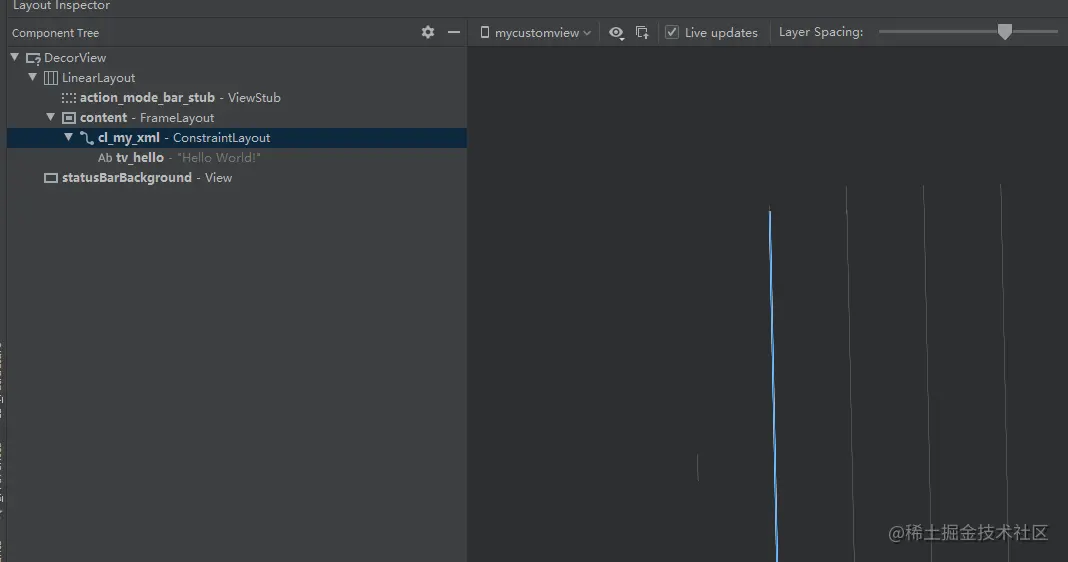Image resolution: width=1068 pixels, height=562 pixels.
Task: Click the Layer Spacing label
Action: click(x=821, y=32)
